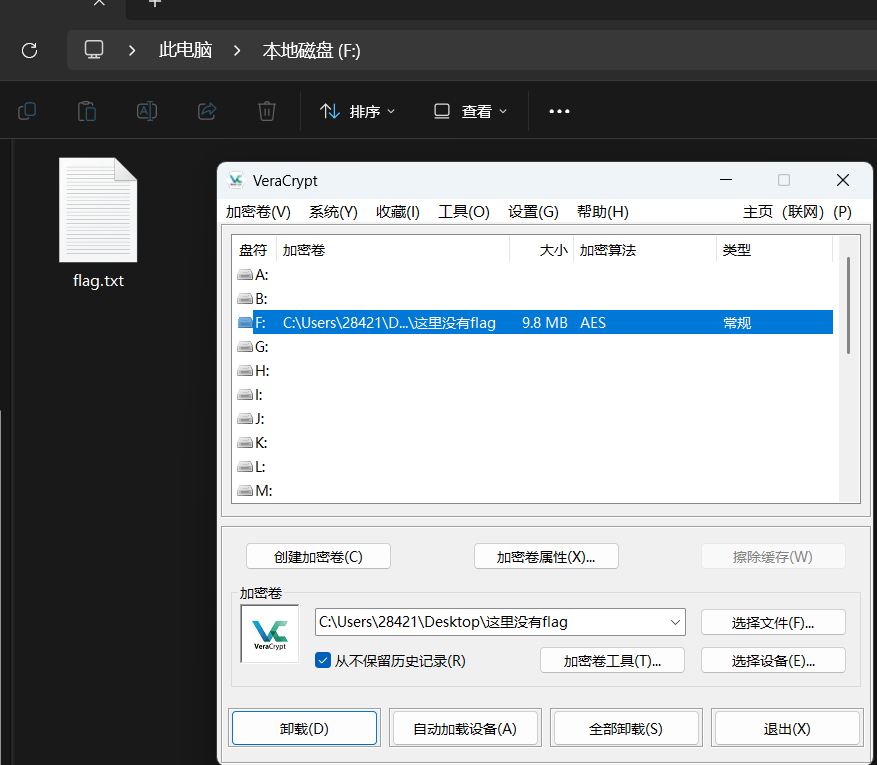Click the 卸载(D) dismount button
The image size is (877, 765).
(304, 728)
